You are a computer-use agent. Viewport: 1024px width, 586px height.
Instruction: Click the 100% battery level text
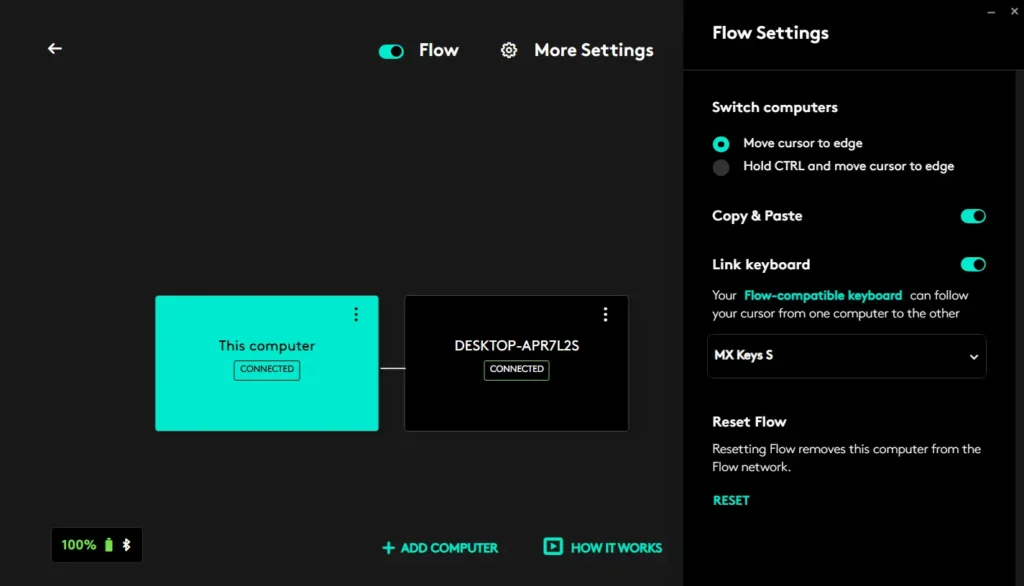tap(78, 545)
